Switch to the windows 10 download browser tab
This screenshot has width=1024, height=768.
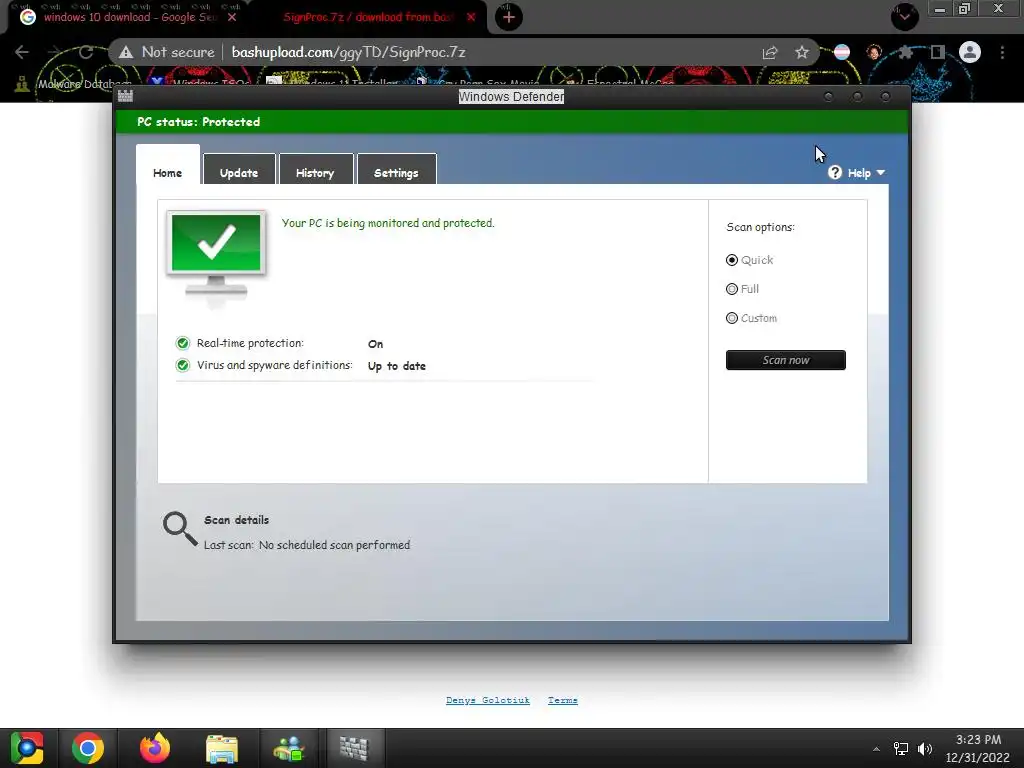point(130,17)
